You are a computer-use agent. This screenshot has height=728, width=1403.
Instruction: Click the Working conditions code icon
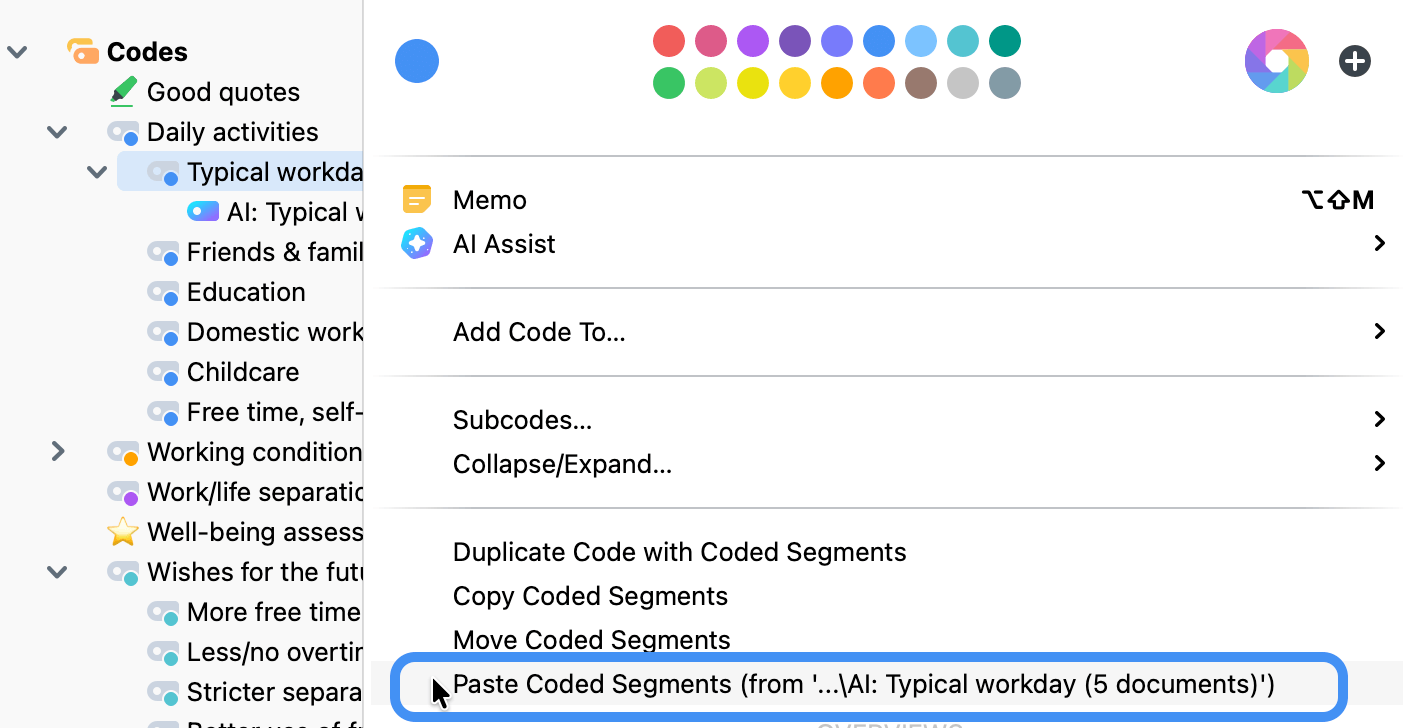pos(122,451)
